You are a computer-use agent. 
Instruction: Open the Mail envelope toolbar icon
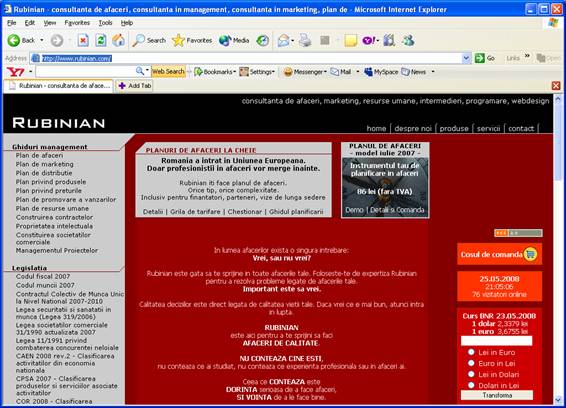[x=283, y=40]
